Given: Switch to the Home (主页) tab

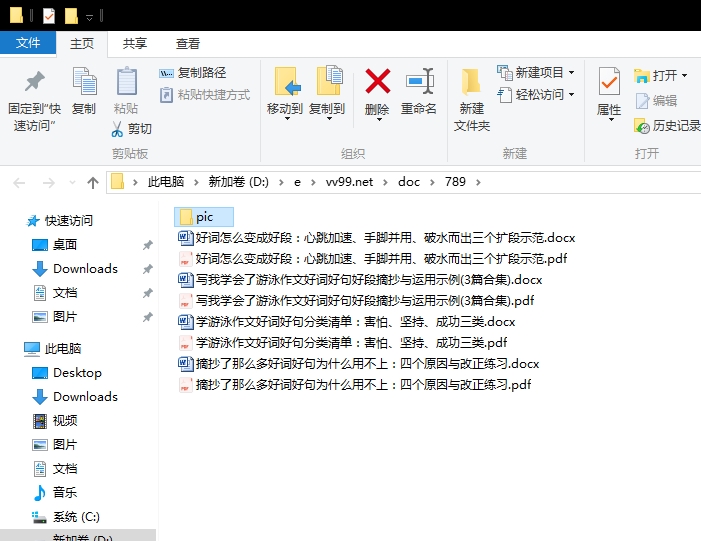Looking at the screenshot, I should [82, 44].
